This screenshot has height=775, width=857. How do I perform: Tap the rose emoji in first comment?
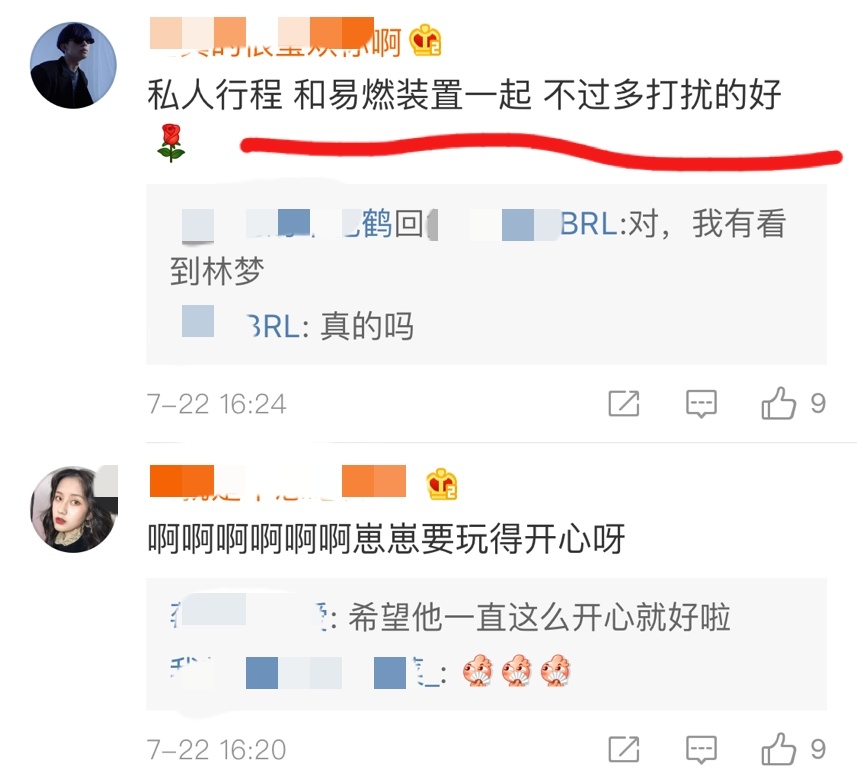tap(171, 143)
